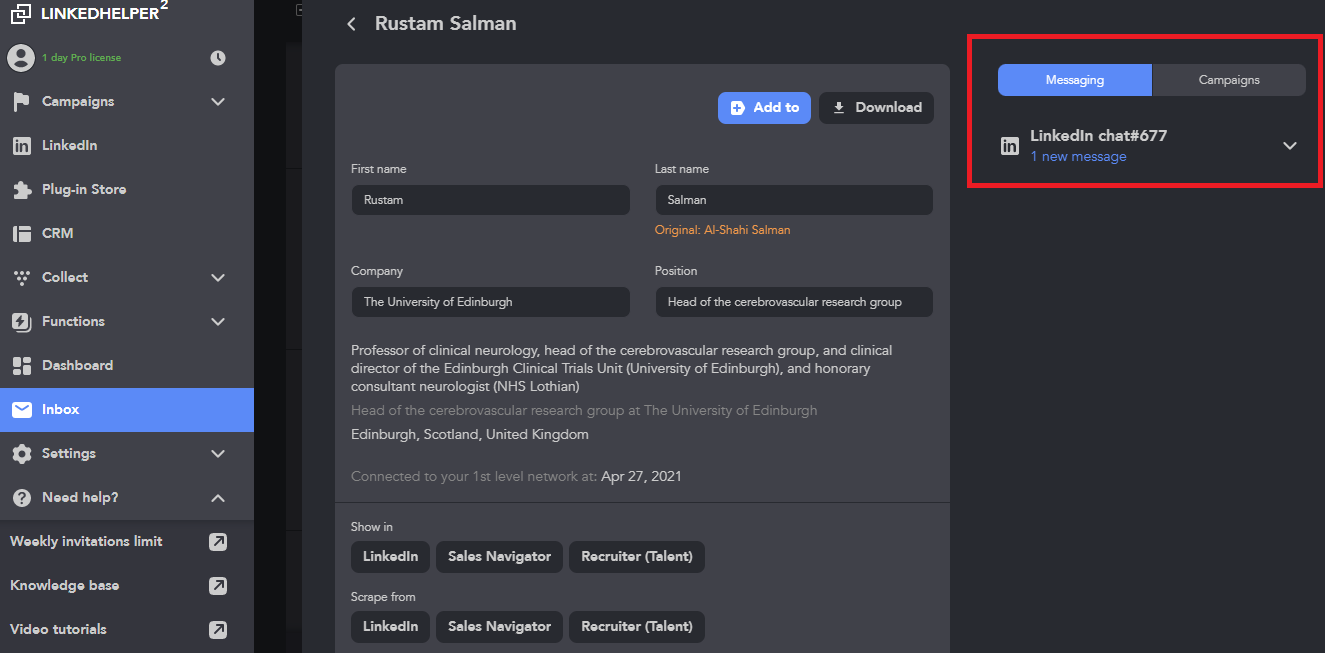The width and height of the screenshot is (1325, 653).
Task: Expand the LinkedIn chat#677 chevron
Action: [x=1290, y=146]
